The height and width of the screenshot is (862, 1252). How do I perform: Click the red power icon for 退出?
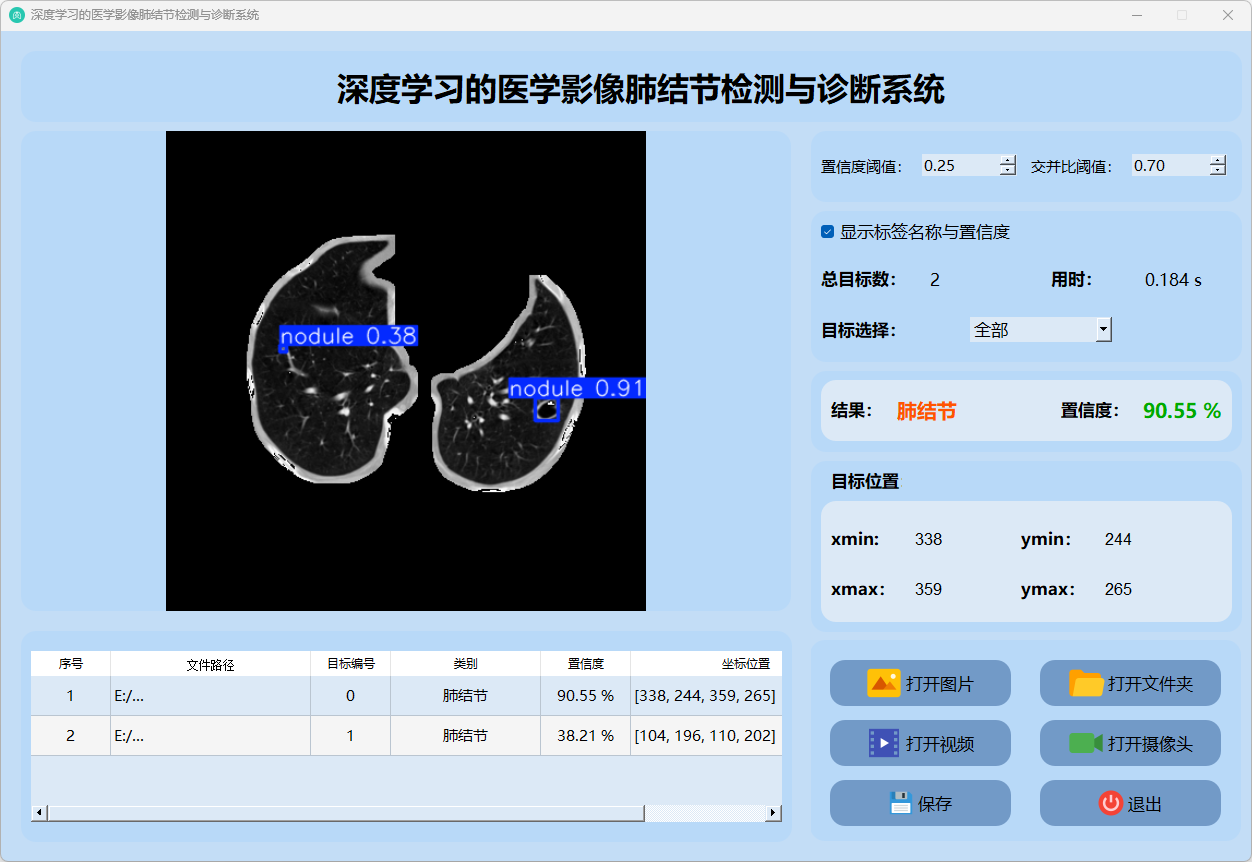pos(1111,803)
